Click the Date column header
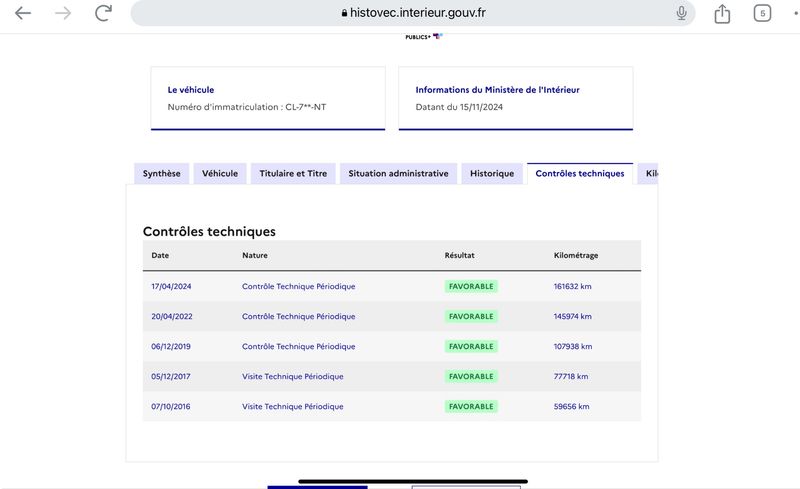800x489 pixels. tap(160, 255)
